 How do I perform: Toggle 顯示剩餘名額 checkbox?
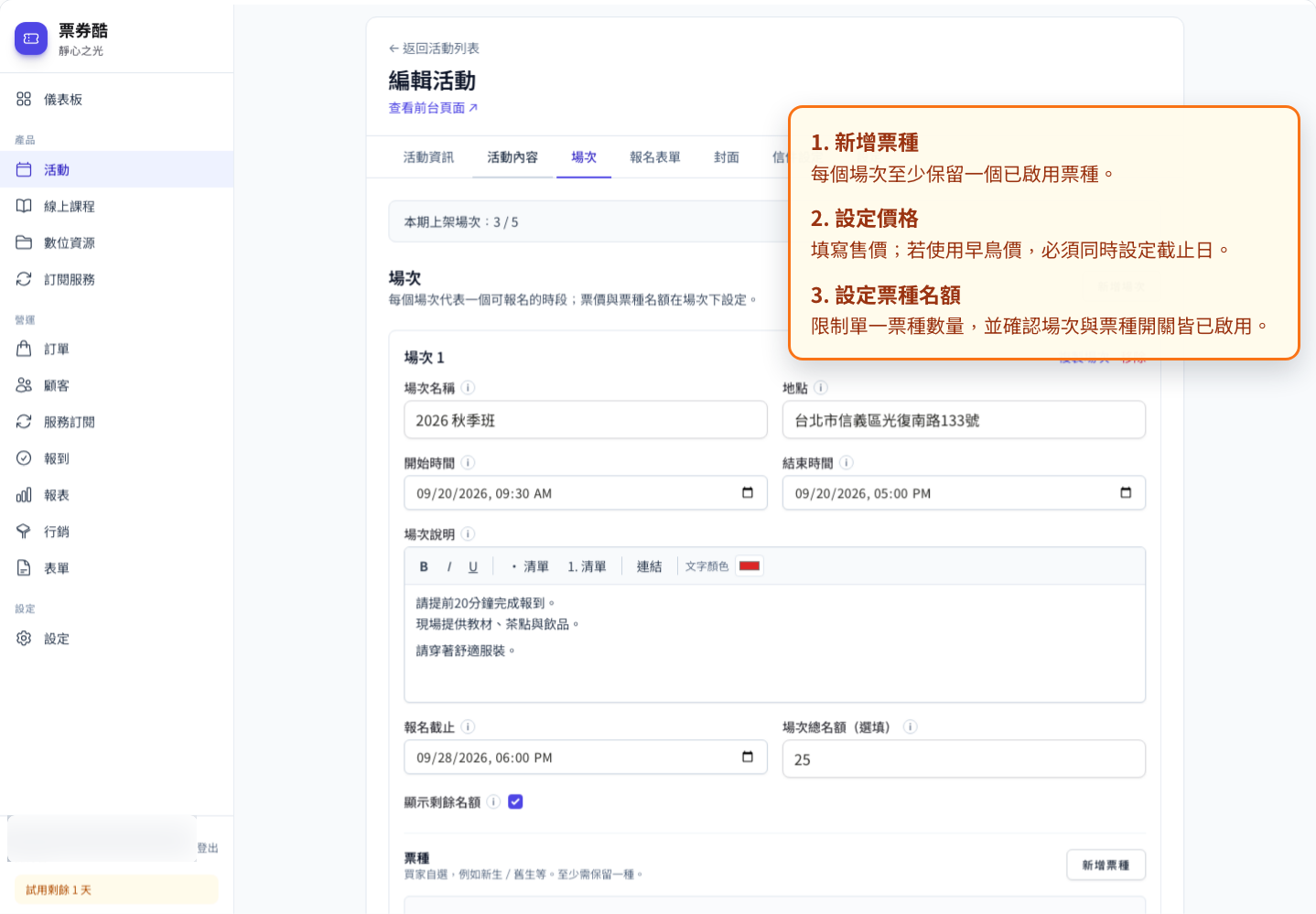tap(515, 802)
